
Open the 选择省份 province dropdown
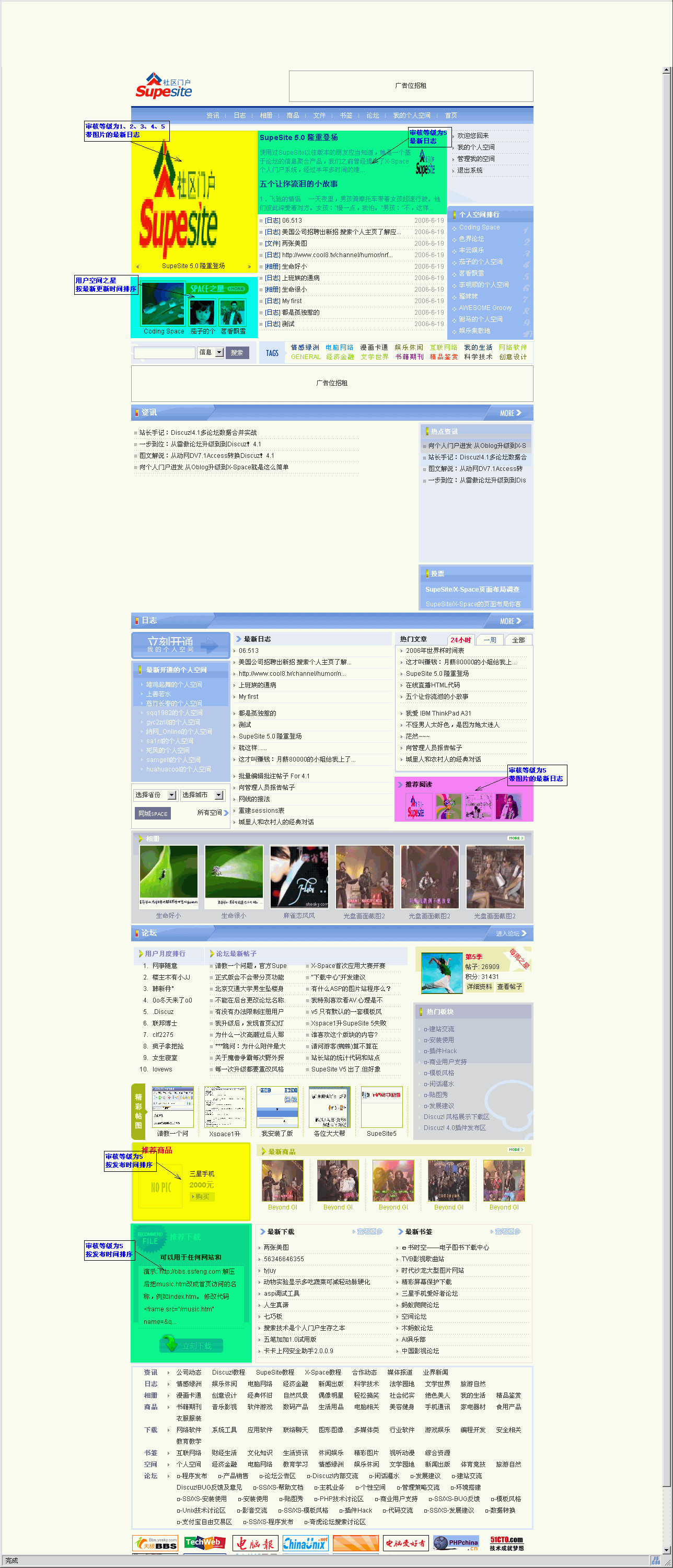click(x=155, y=795)
